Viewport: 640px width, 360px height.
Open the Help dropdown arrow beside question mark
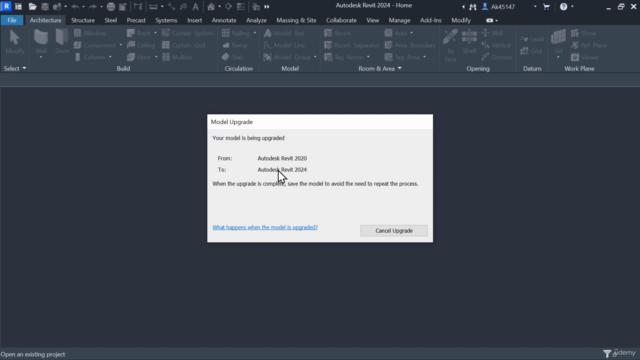(572, 7)
